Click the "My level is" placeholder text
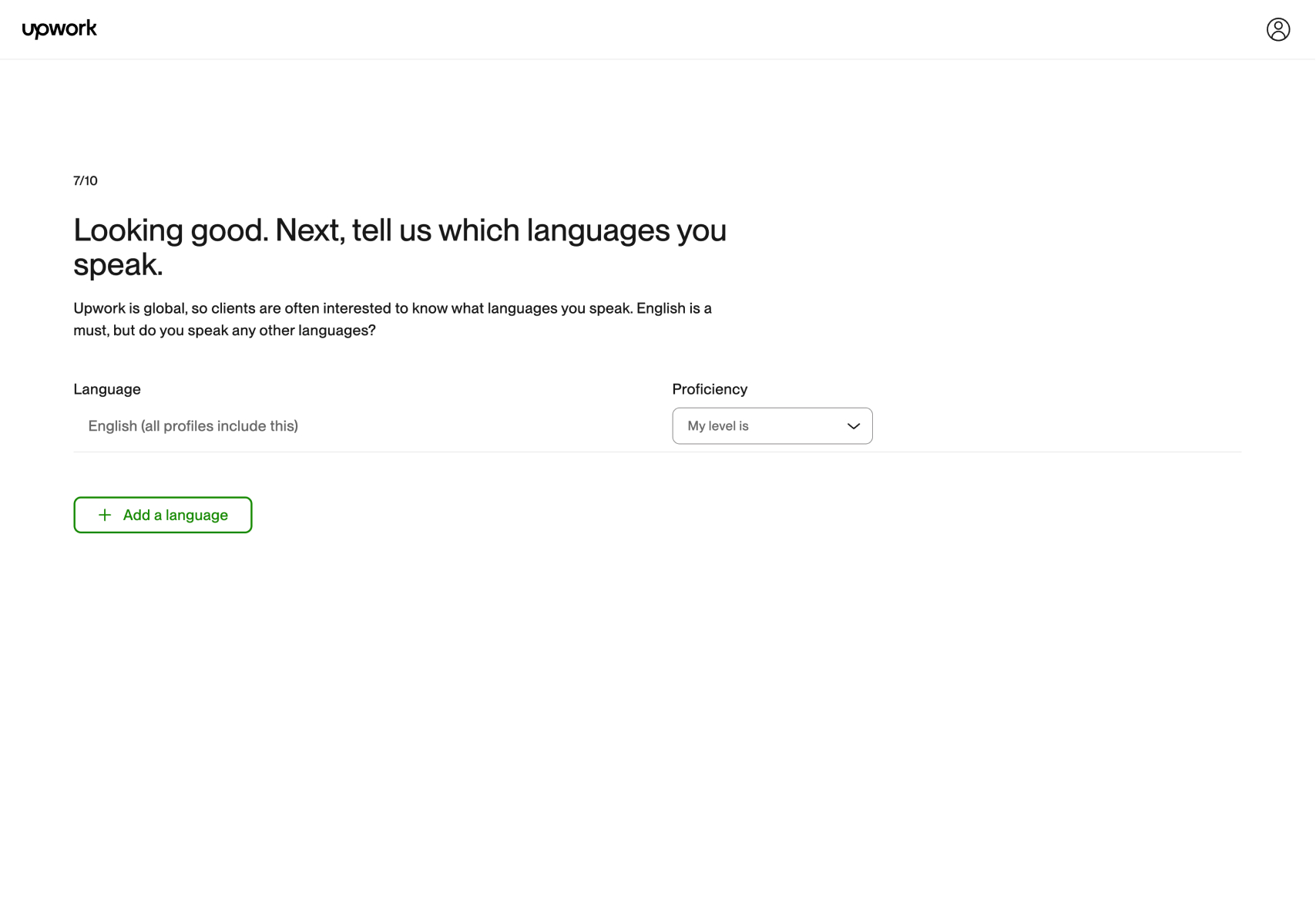 coord(718,426)
